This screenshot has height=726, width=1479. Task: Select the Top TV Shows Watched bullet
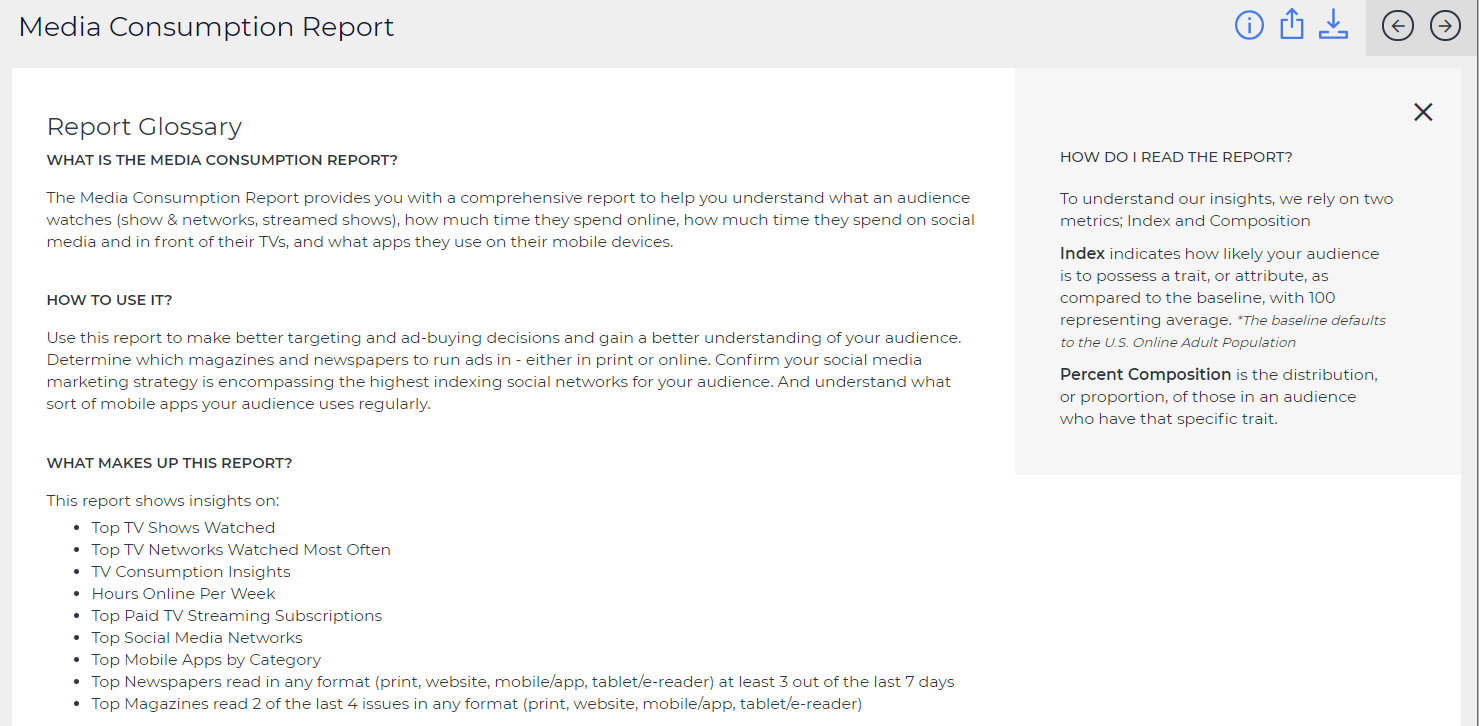183,528
